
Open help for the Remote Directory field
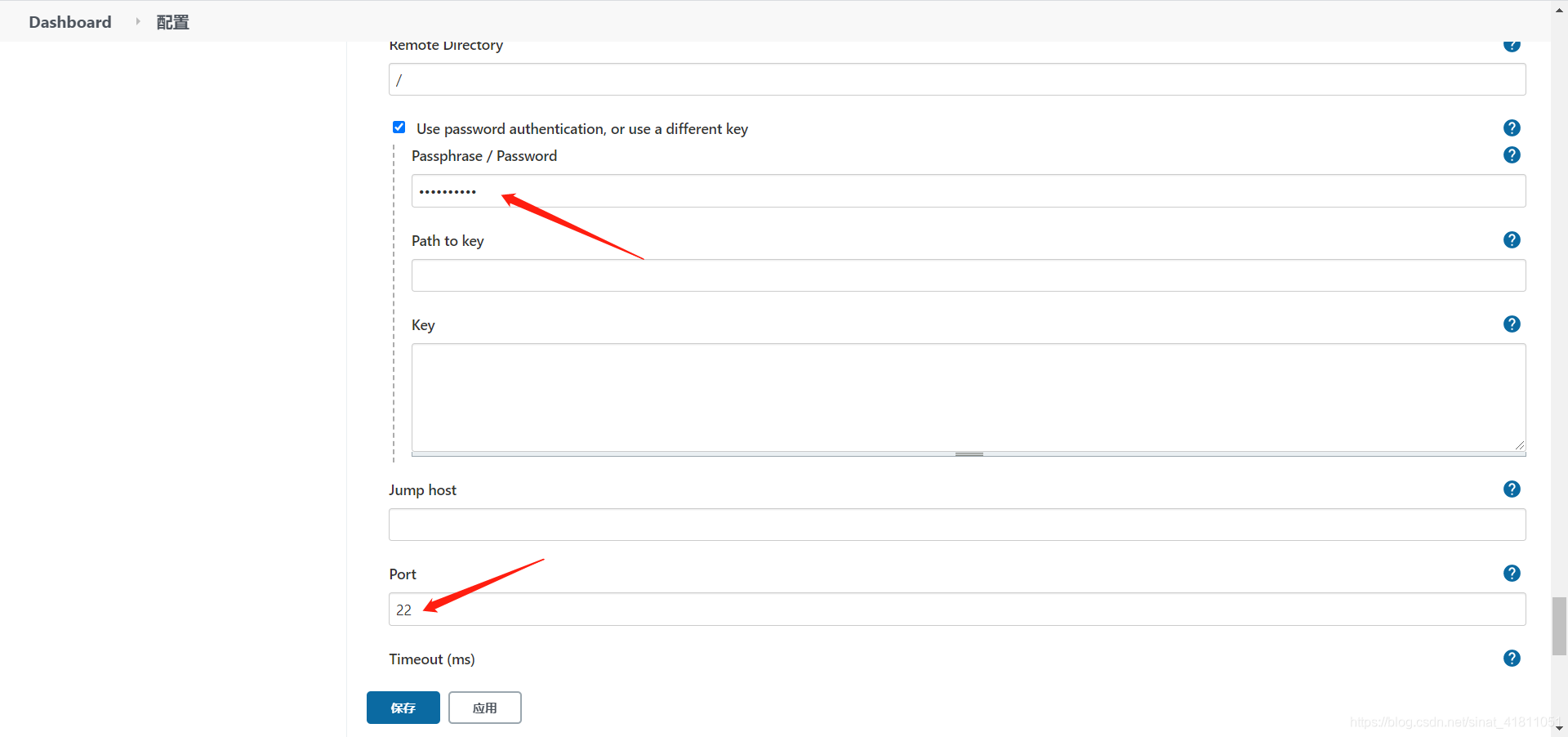tap(1512, 45)
